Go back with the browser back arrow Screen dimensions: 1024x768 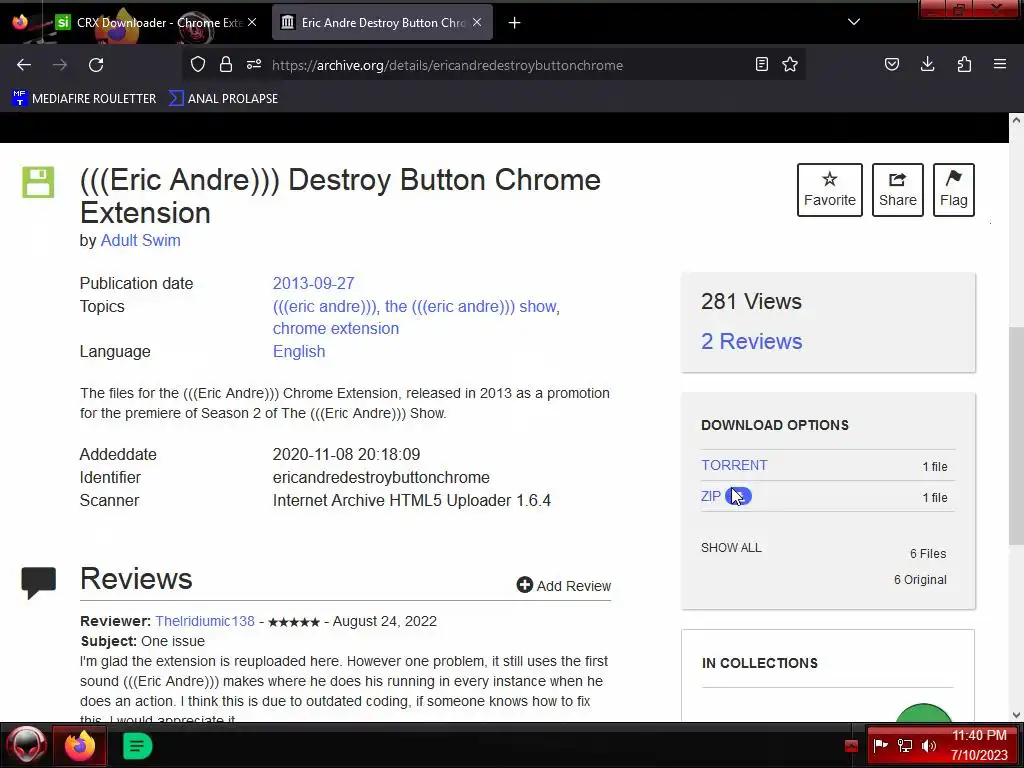[x=24, y=65]
